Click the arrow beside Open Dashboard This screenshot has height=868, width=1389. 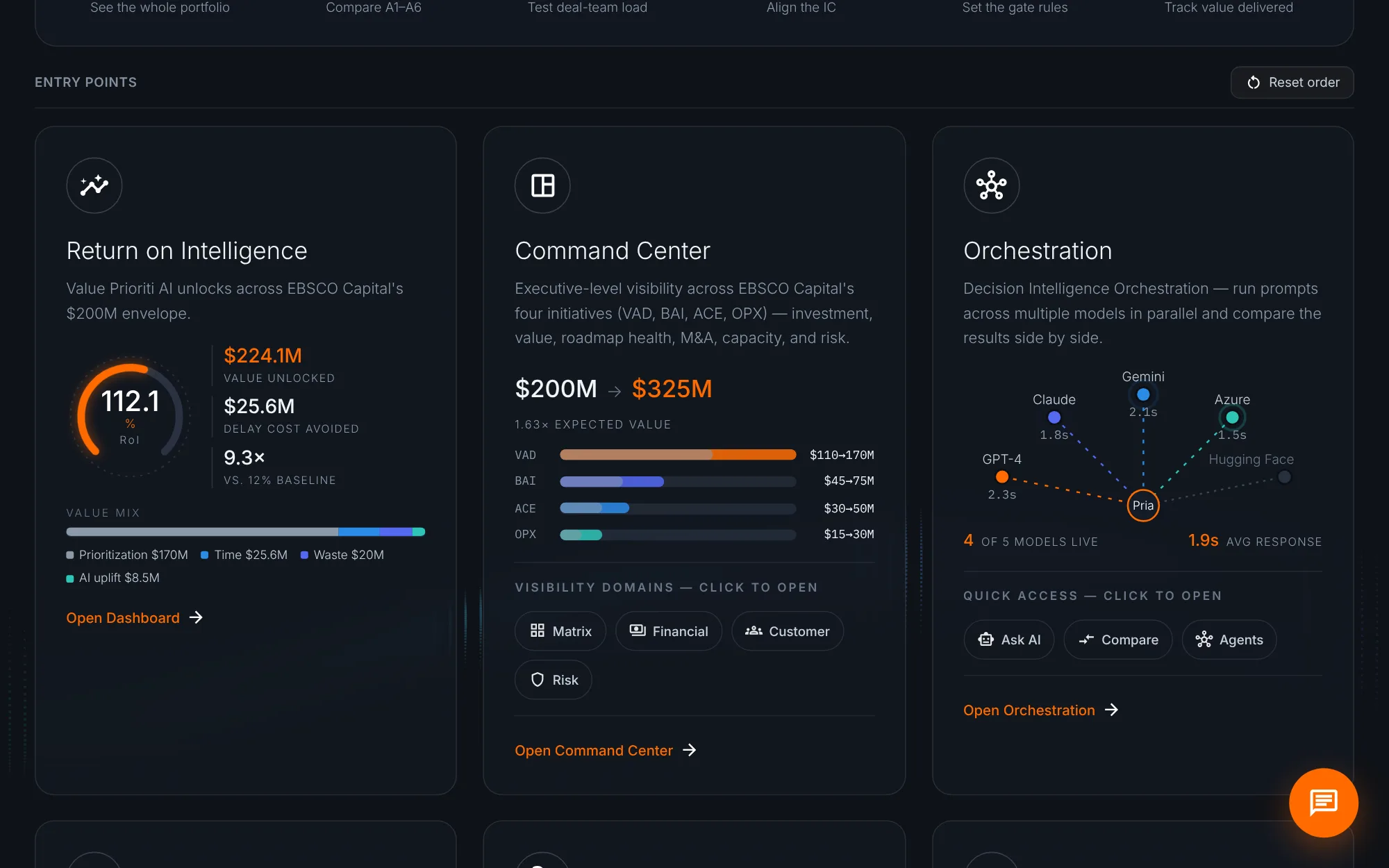point(196,617)
